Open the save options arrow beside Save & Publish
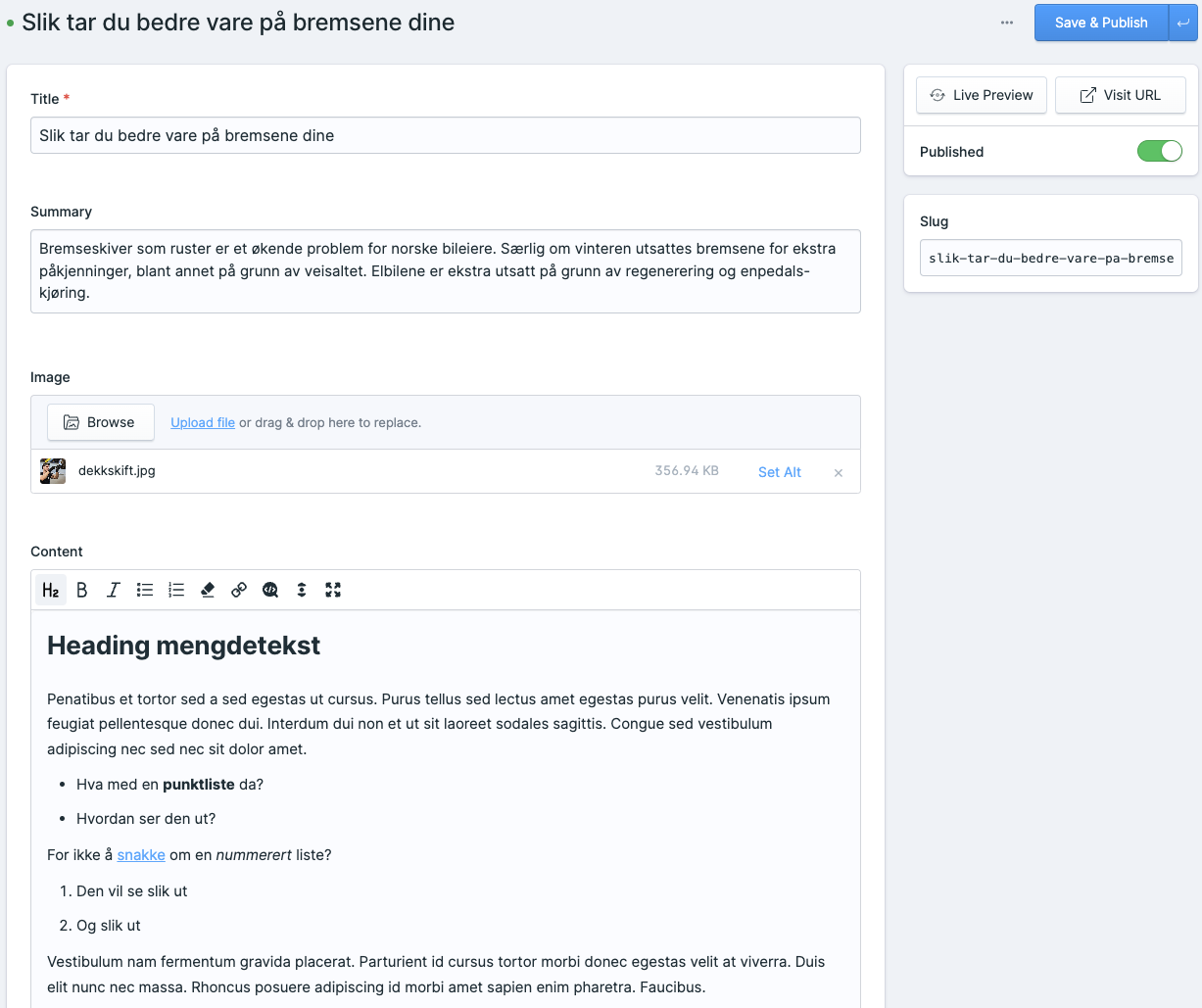The height and width of the screenshot is (1008, 1202). 1183,23
